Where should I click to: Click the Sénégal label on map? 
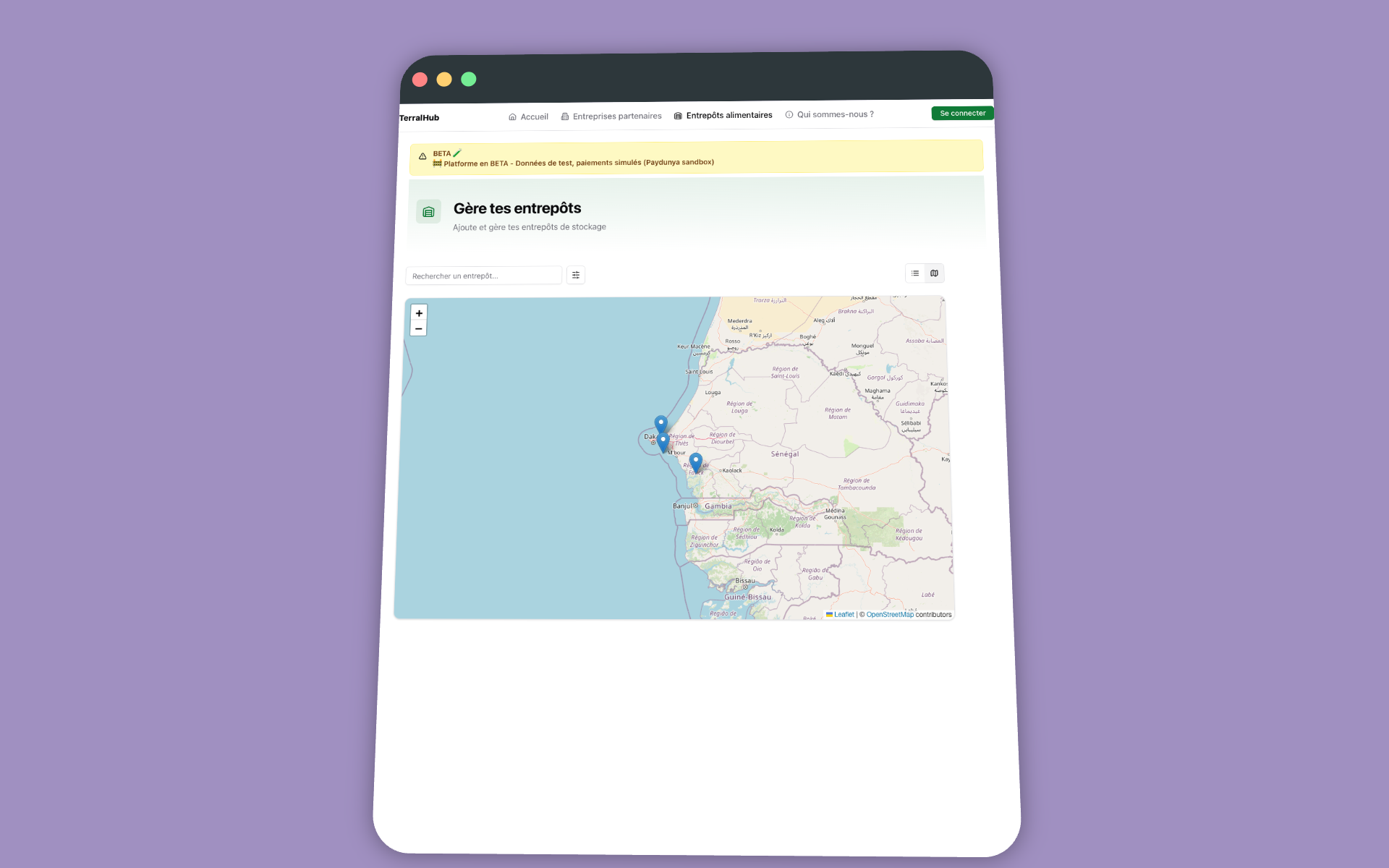click(x=785, y=454)
